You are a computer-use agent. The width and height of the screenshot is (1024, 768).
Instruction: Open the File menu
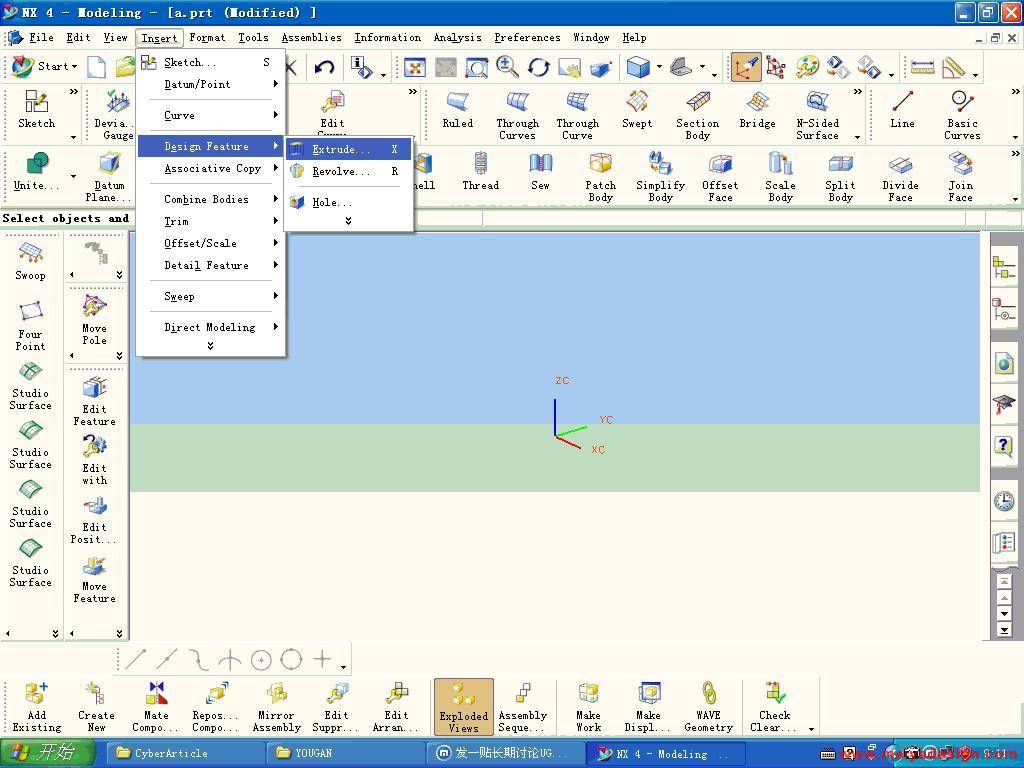point(41,38)
